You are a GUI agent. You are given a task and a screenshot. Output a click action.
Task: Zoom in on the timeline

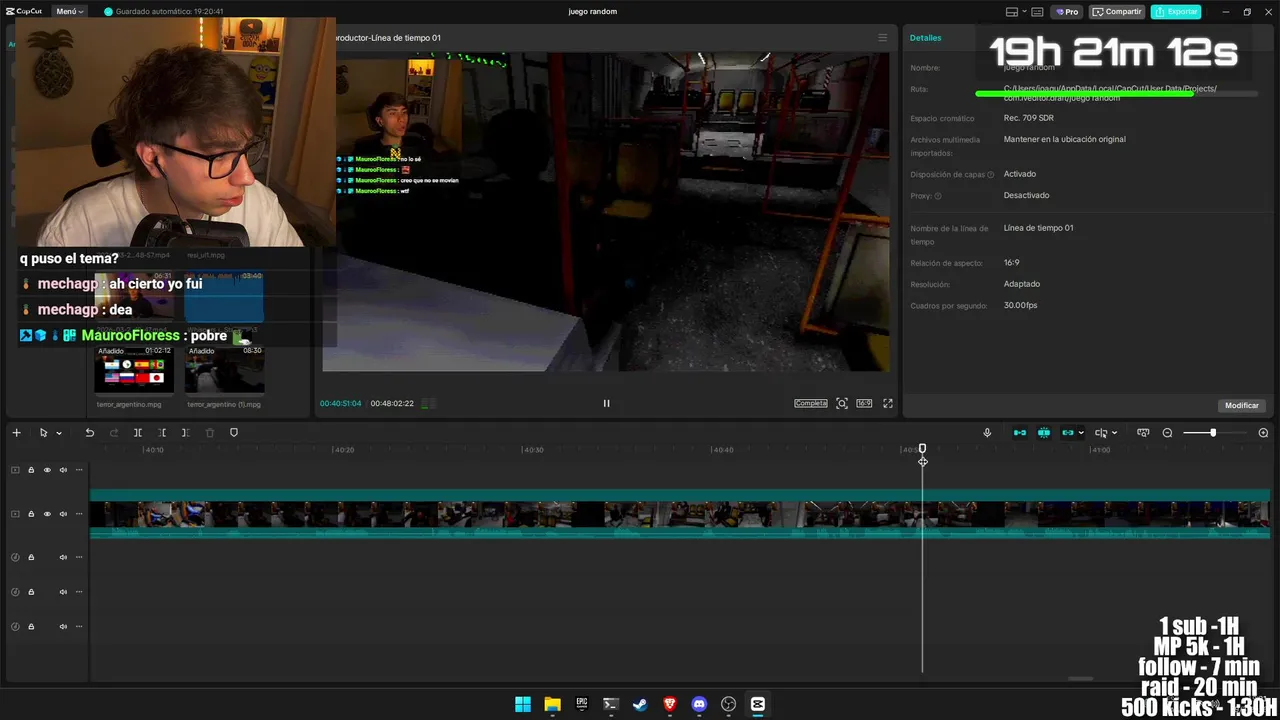point(1263,433)
